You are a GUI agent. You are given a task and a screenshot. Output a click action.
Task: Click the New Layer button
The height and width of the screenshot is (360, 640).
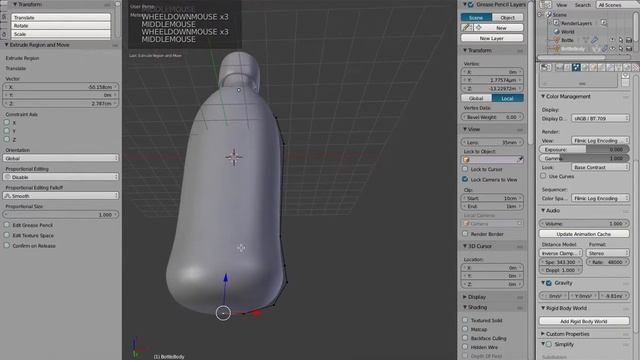click(x=492, y=38)
